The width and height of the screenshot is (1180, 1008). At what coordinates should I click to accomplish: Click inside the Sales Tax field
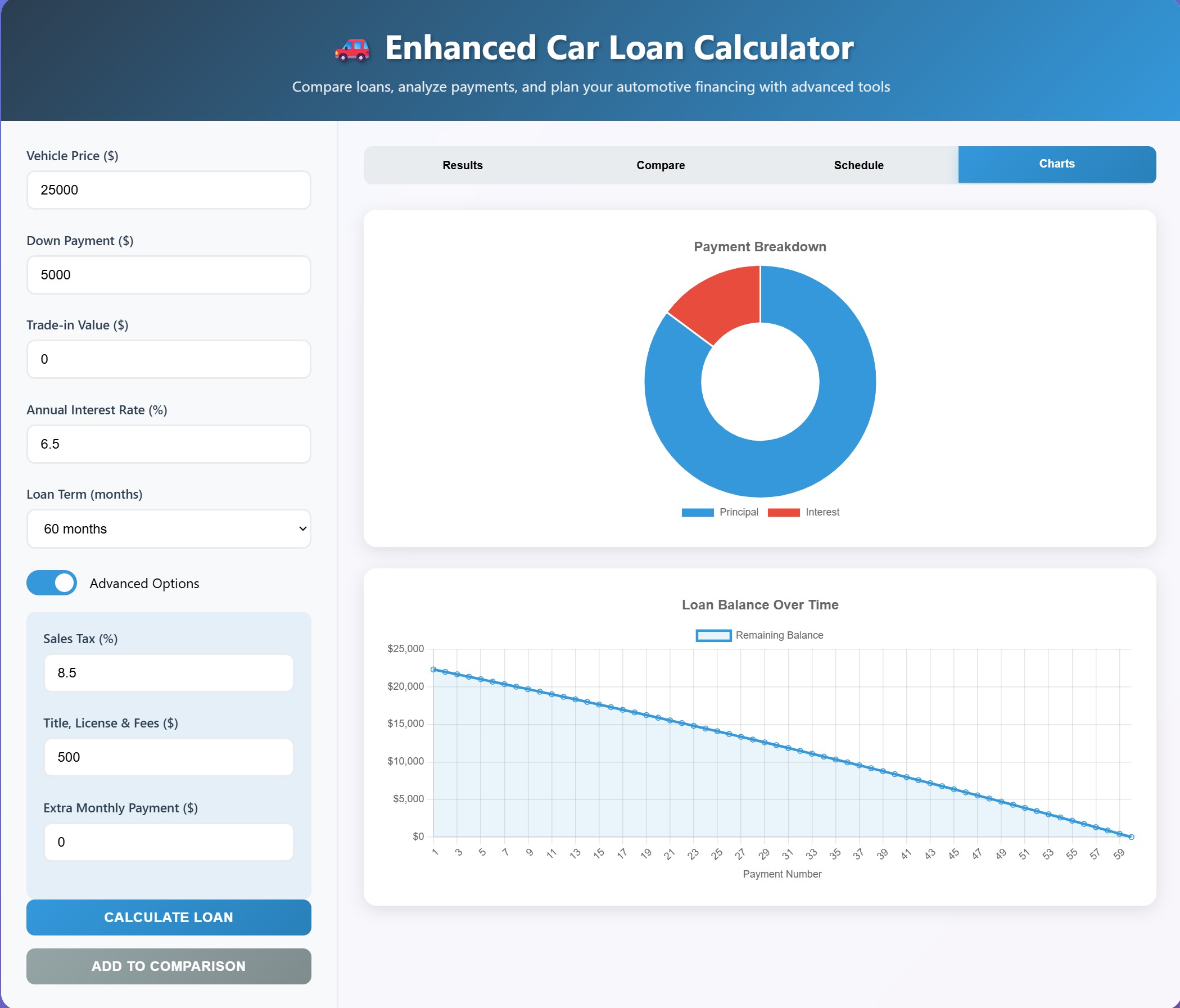(169, 672)
